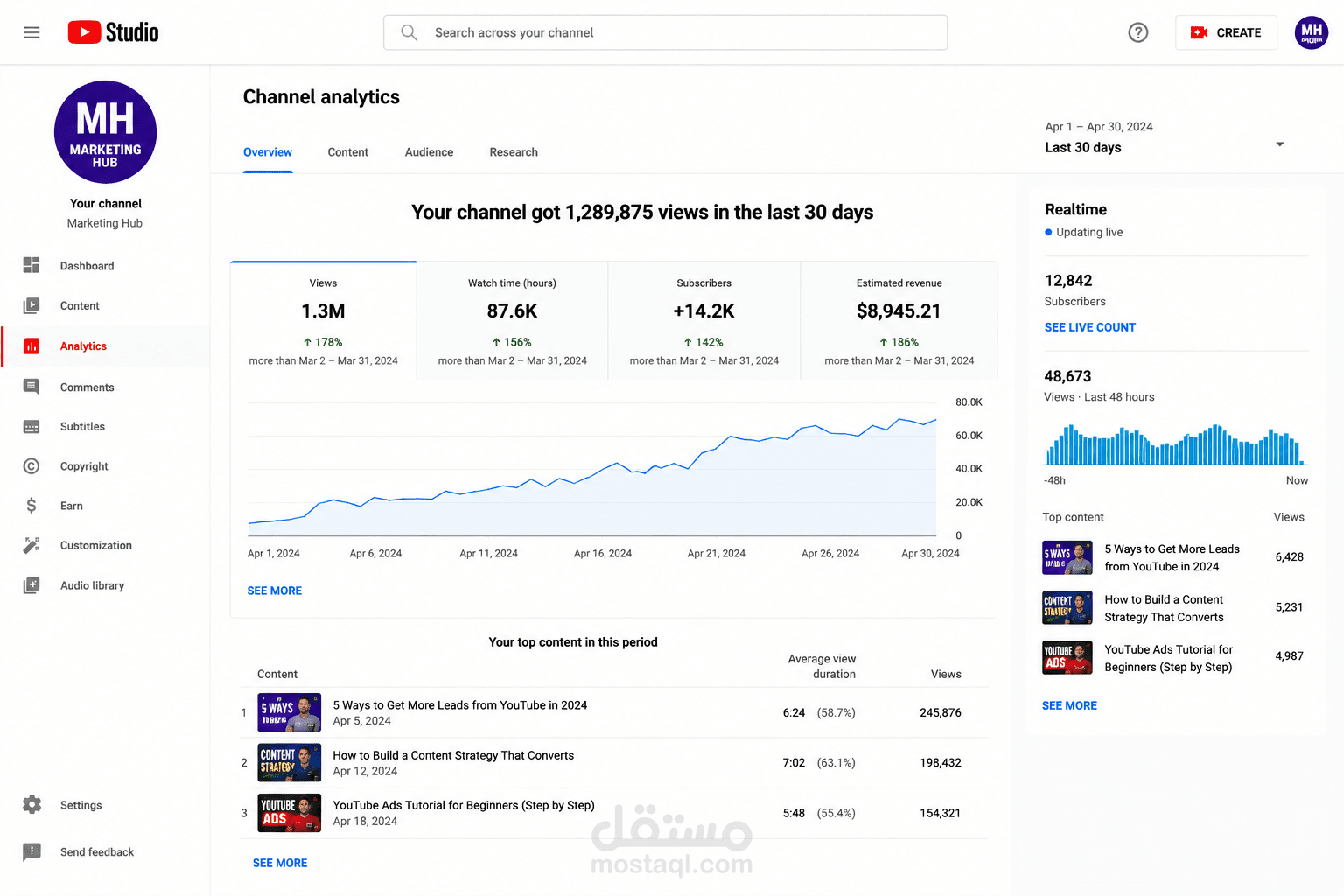Screen dimensions: 1344x896
Task: Click the Realtime 48-hour views bar chart
Action: [1176, 444]
